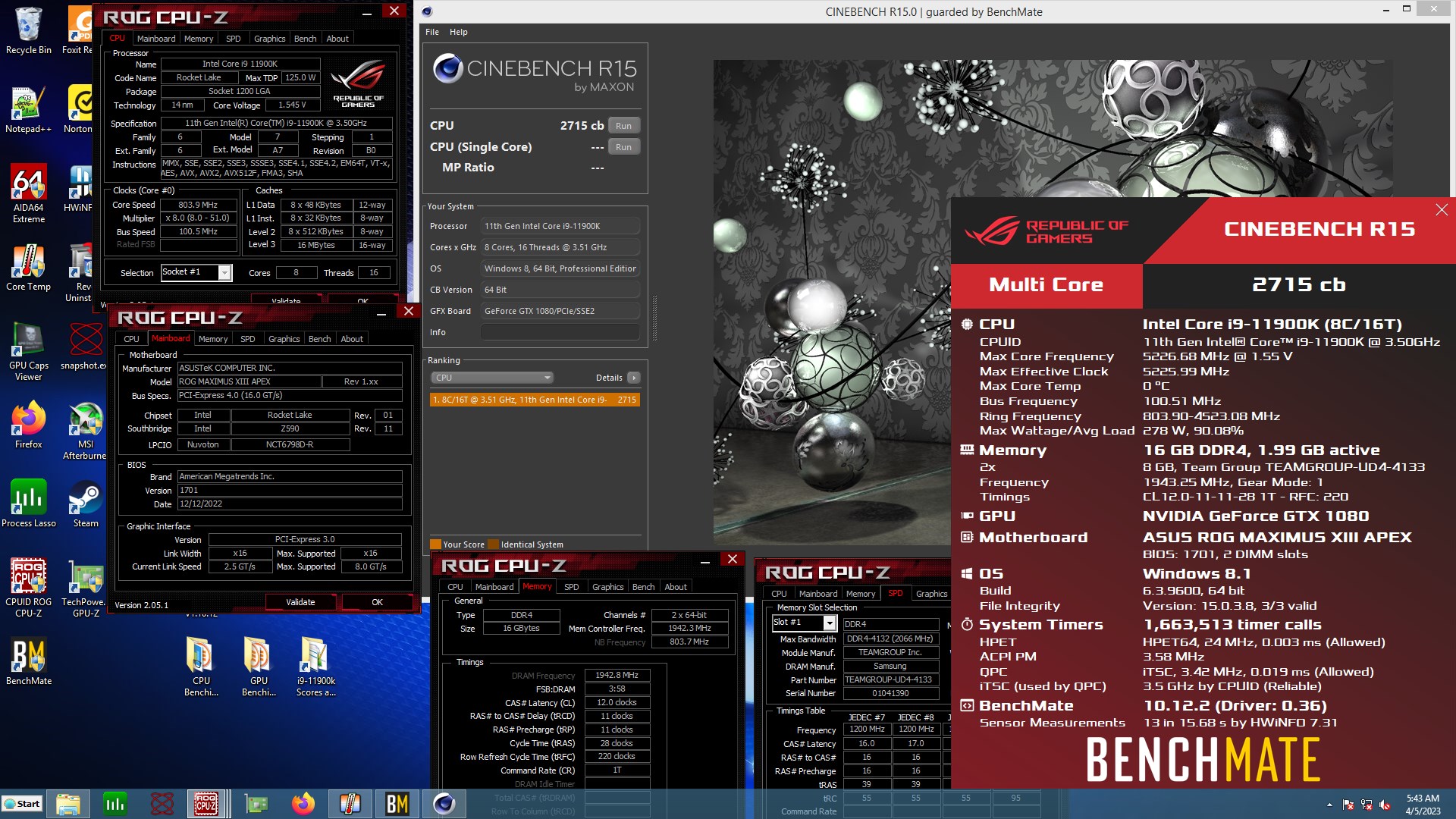Run the CPU Single Core benchmark
This screenshot has width=1456, height=819.
623,147
